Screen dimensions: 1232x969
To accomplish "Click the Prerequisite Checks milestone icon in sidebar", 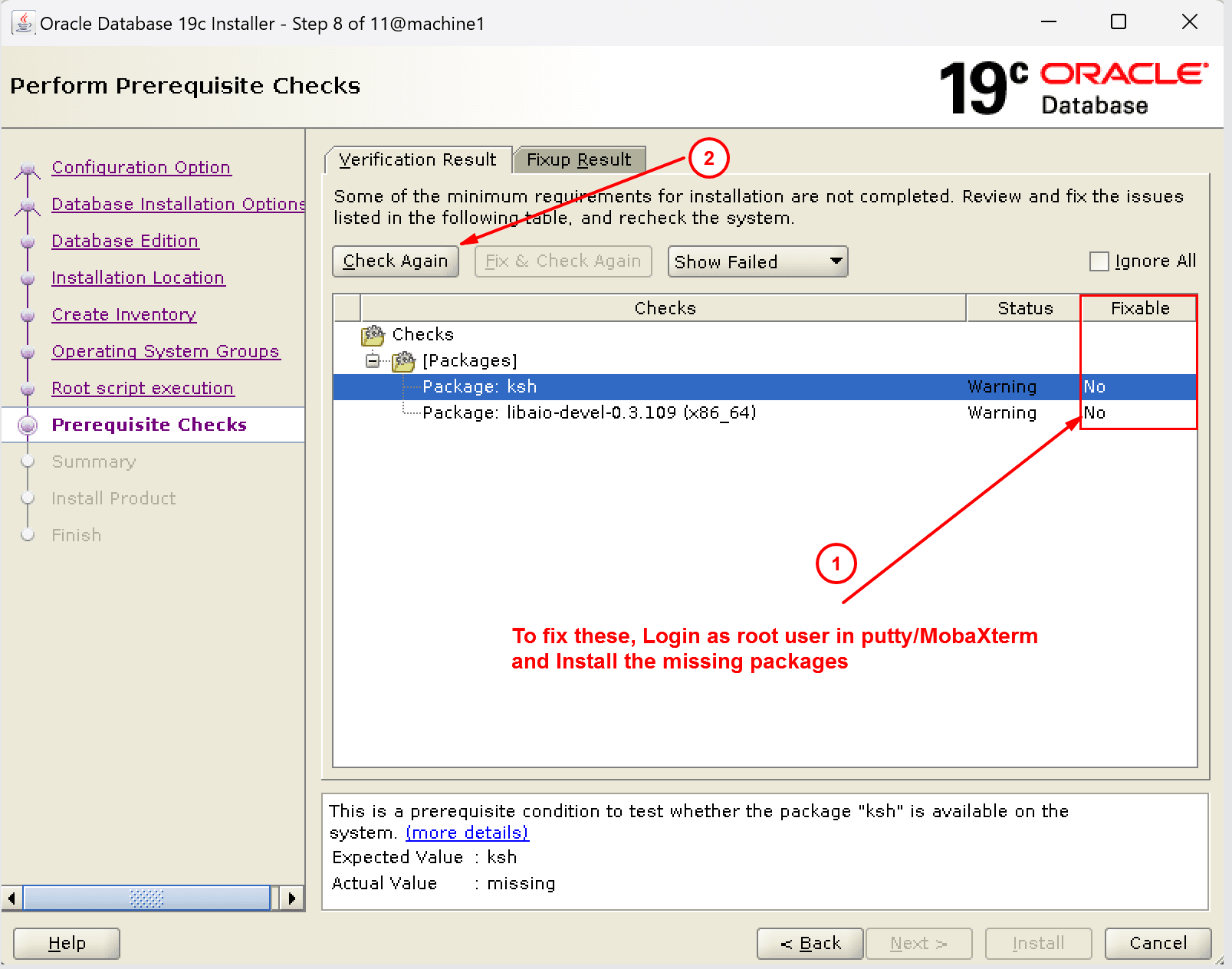I will tap(28, 425).
